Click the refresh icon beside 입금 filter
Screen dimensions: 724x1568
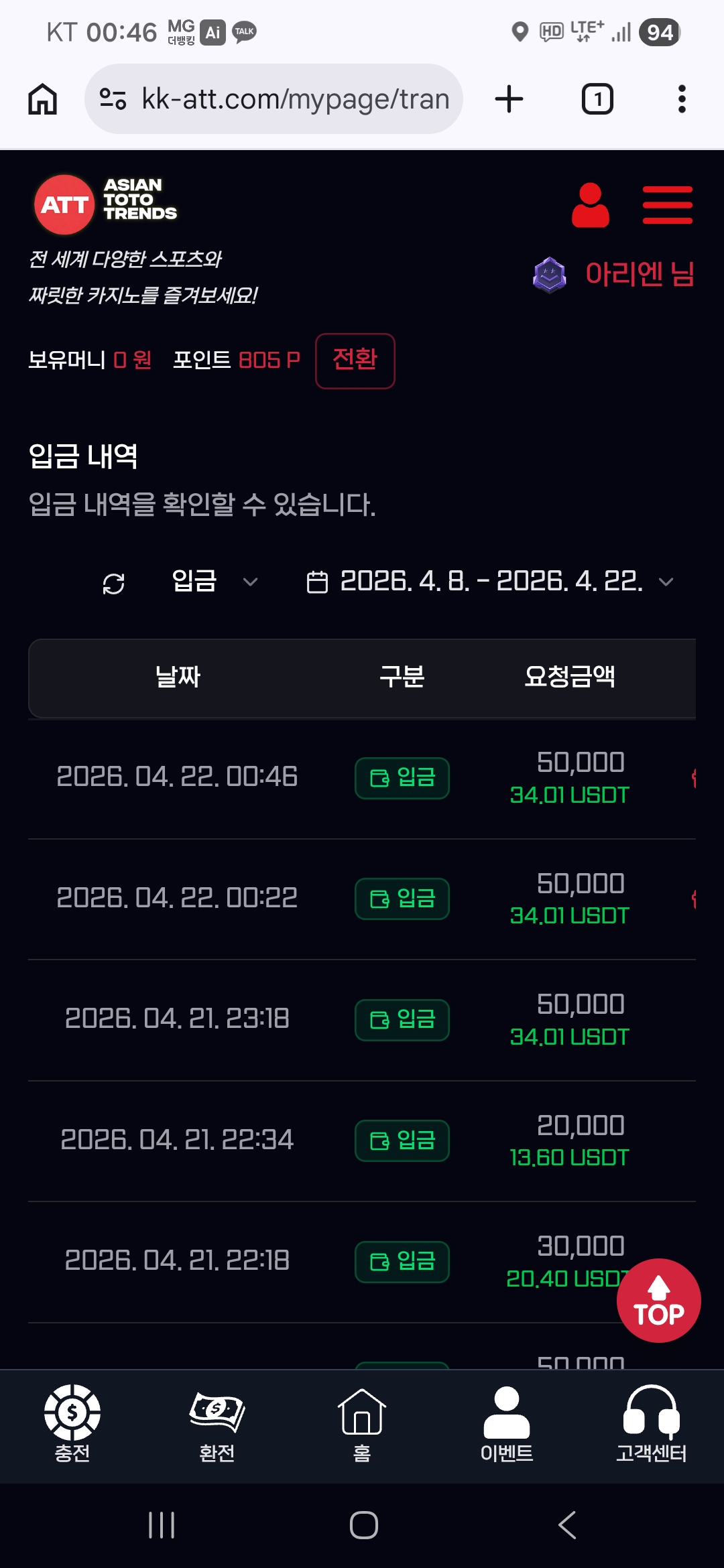pyautogui.click(x=114, y=583)
